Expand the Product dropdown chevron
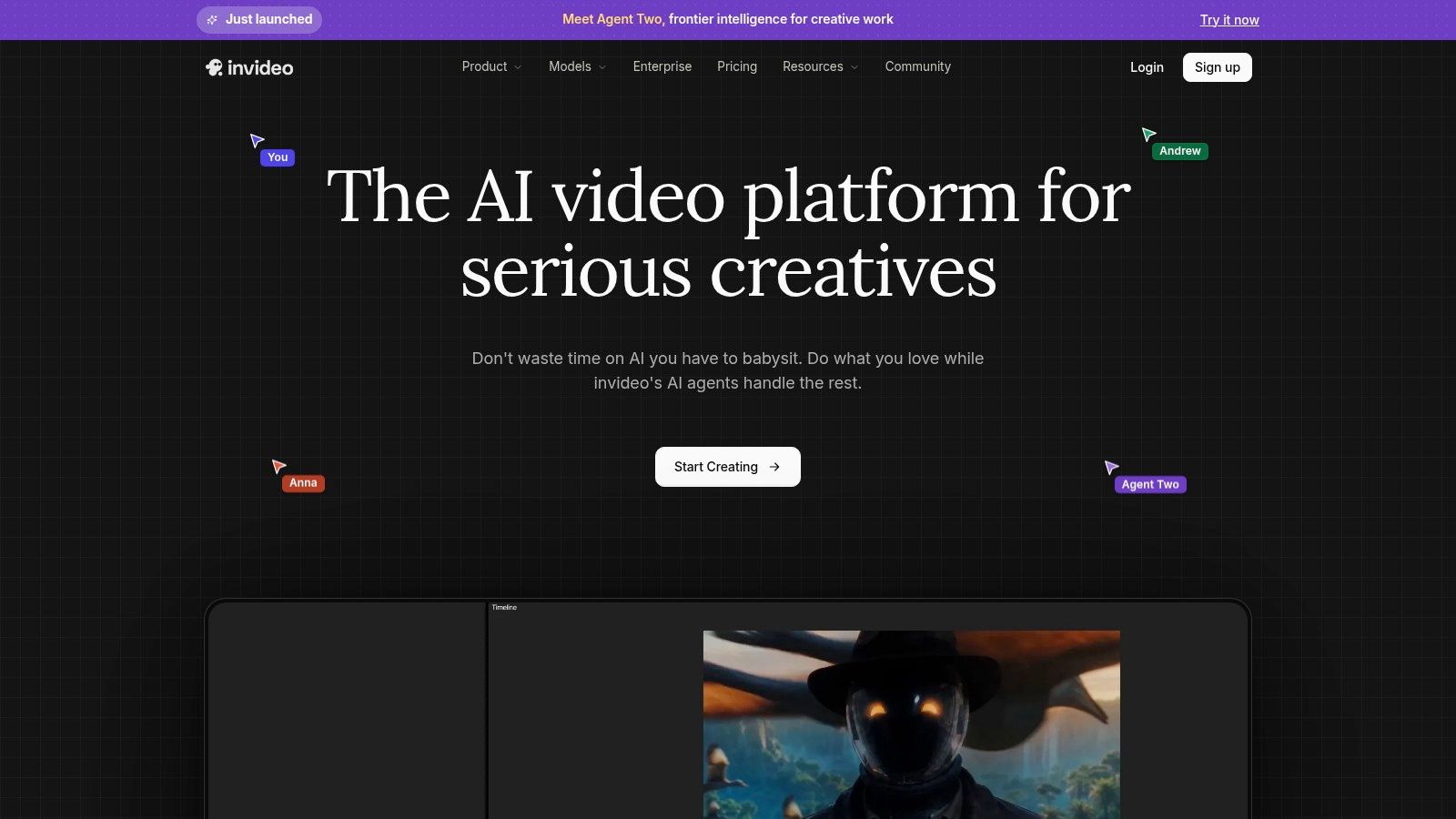The image size is (1456, 819). [x=518, y=67]
